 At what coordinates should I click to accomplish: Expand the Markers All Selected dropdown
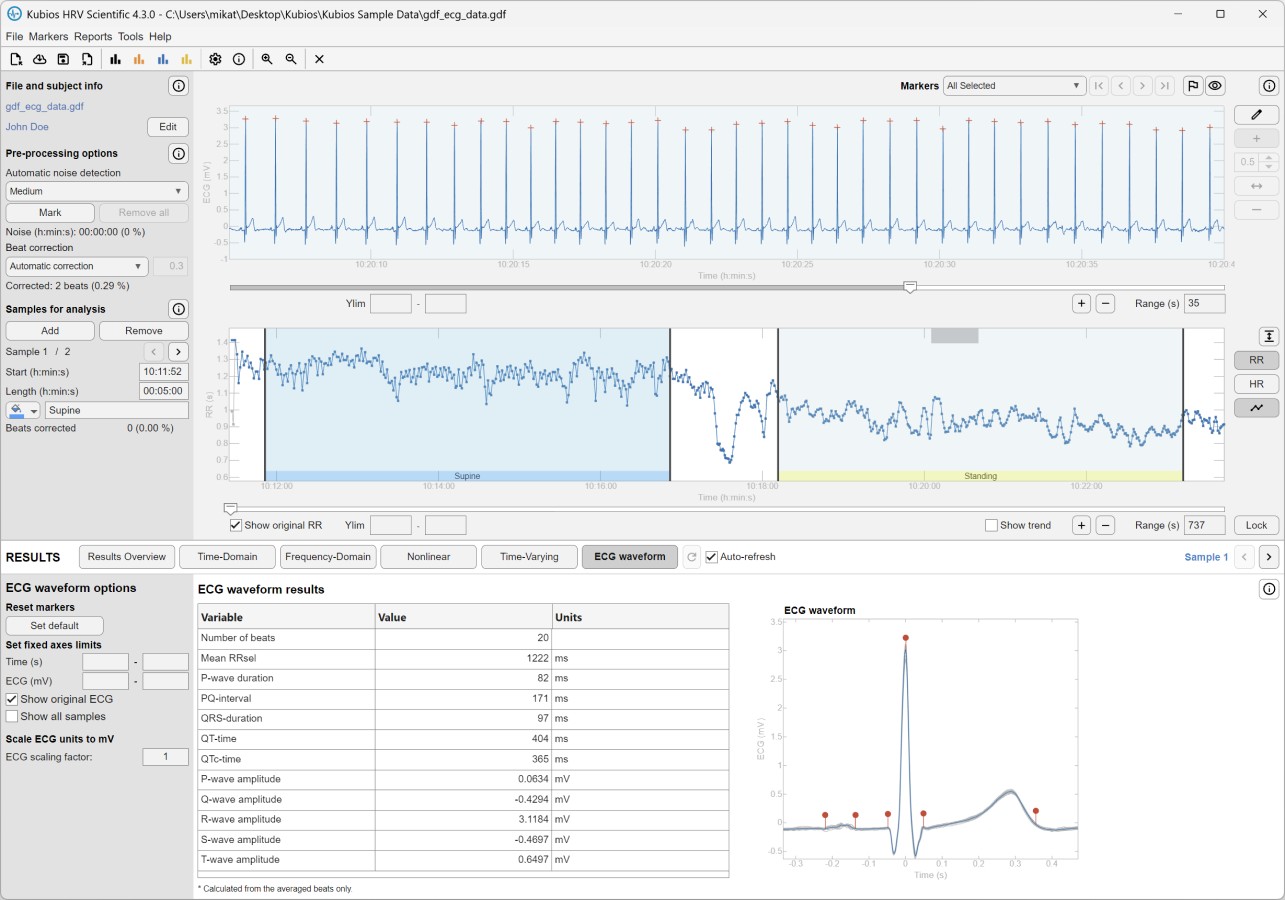[x=1014, y=86]
